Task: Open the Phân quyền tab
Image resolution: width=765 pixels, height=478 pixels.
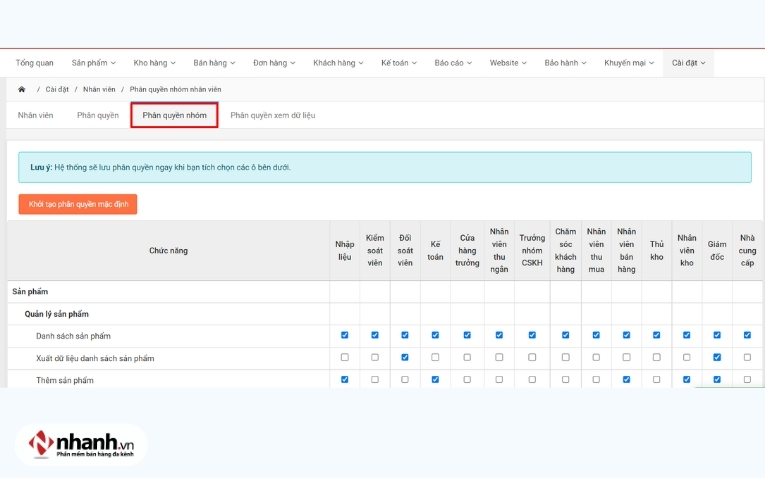Action: [x=98, y=115]
